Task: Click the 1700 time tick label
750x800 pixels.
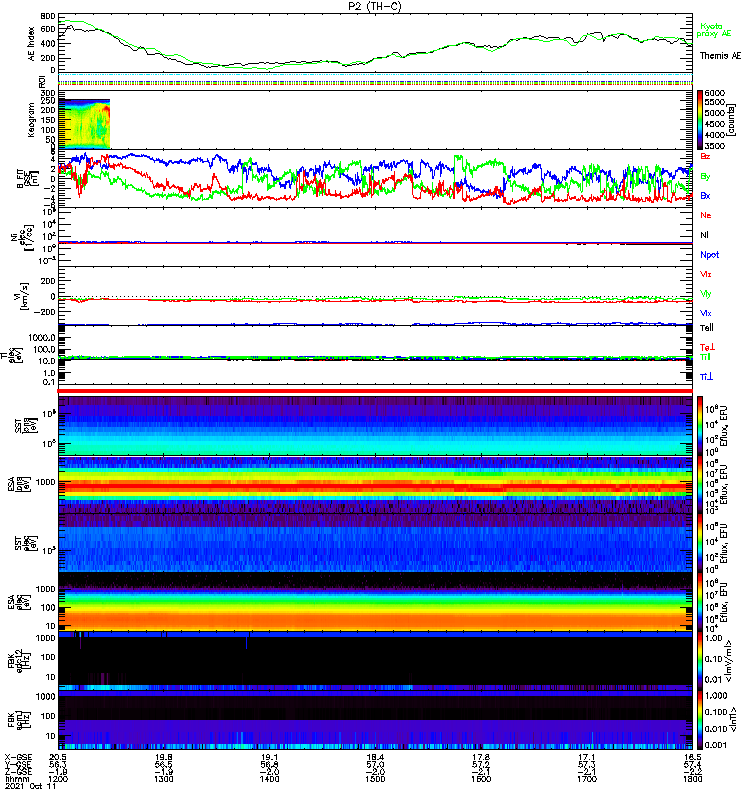Action: (x=587, y=779)
